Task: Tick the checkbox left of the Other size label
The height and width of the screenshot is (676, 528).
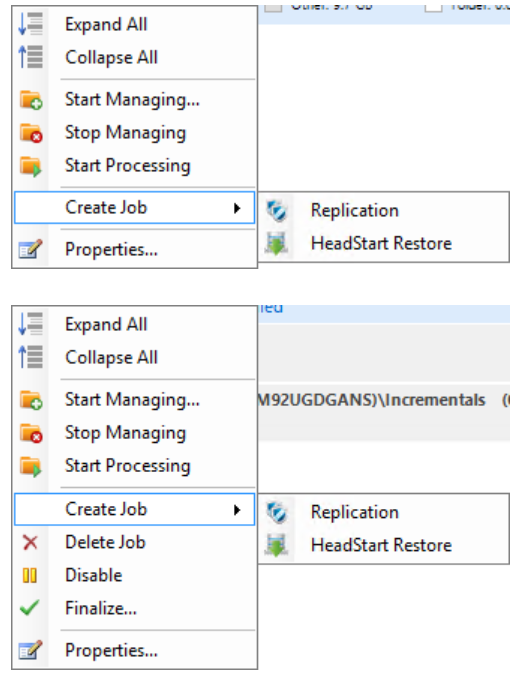Action: pos(273,7)
